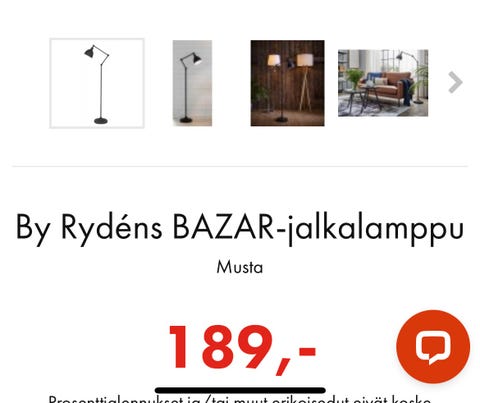Screen dimensions: 480x403
Task: Click the BAZAR-jalkalamppu part of the heading
Action: [x=318, y=229]
